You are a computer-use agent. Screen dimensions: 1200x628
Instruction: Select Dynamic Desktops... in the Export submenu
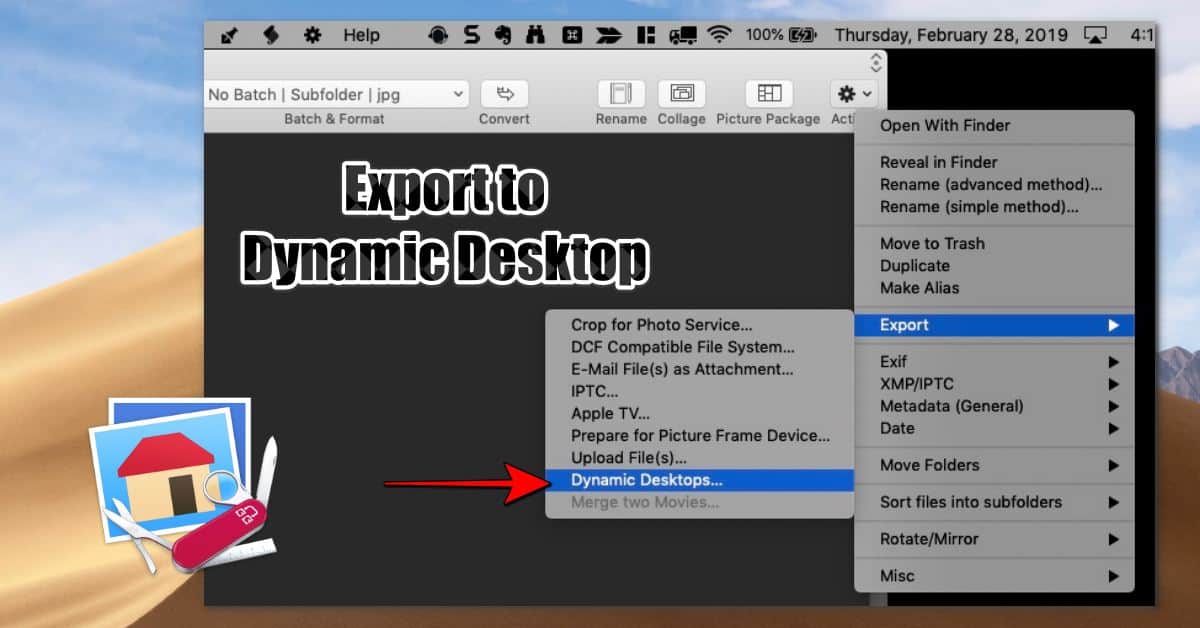[x=699, y=480]
